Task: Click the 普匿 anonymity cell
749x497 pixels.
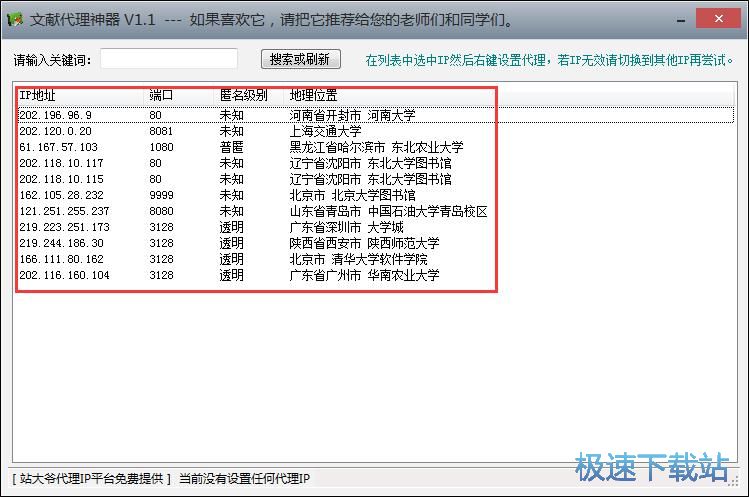Action: 232,147
